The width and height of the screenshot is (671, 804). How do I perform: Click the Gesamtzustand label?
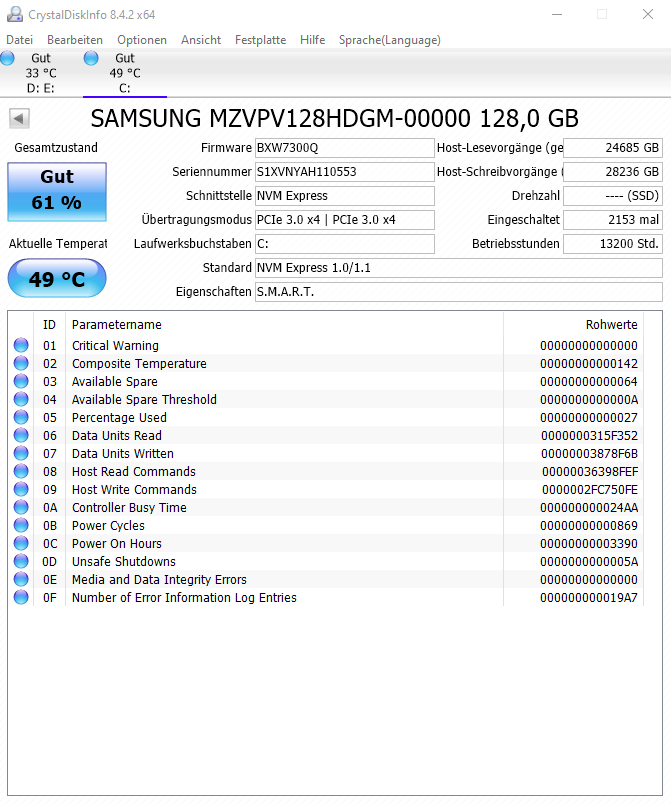[56, 148]
